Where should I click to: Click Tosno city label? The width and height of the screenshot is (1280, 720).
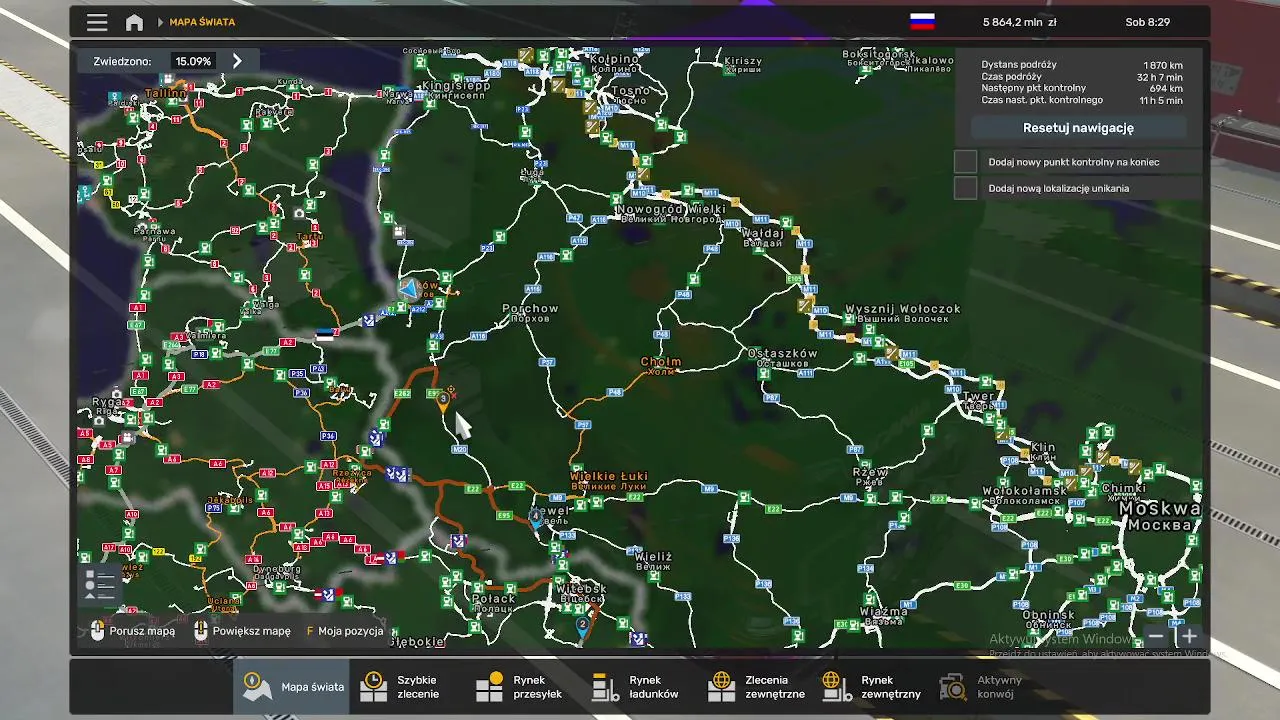point(630,91)
